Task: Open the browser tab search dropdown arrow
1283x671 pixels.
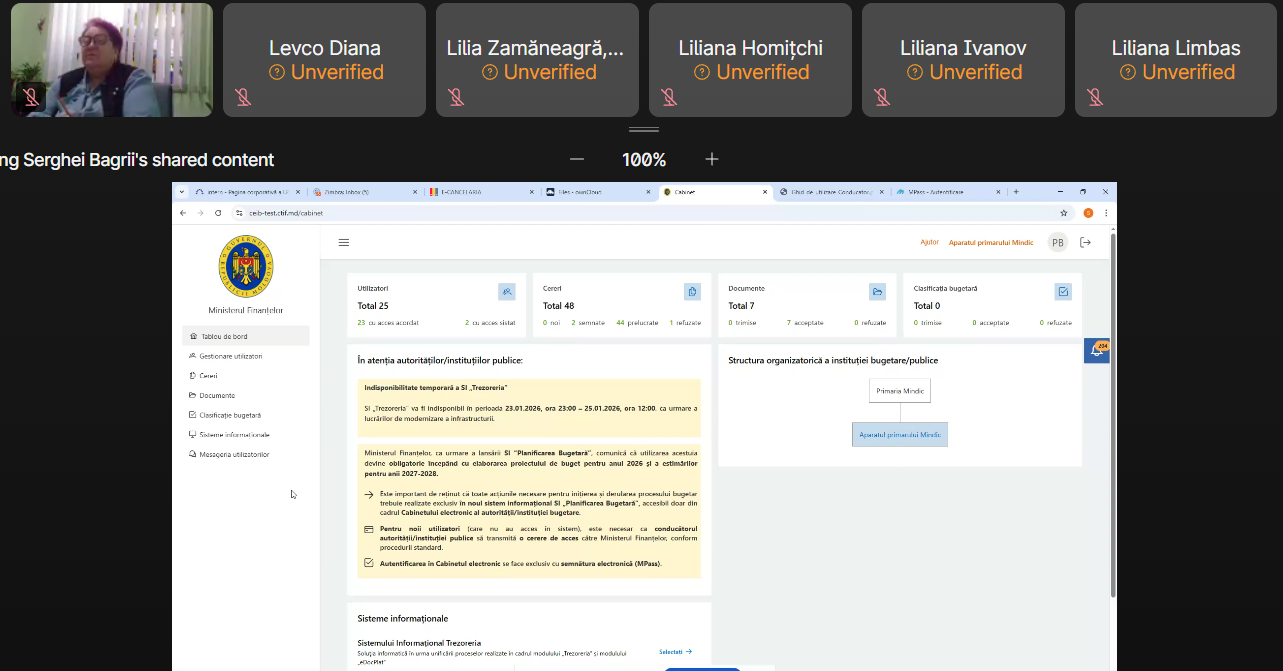Action: pos(182,191)
